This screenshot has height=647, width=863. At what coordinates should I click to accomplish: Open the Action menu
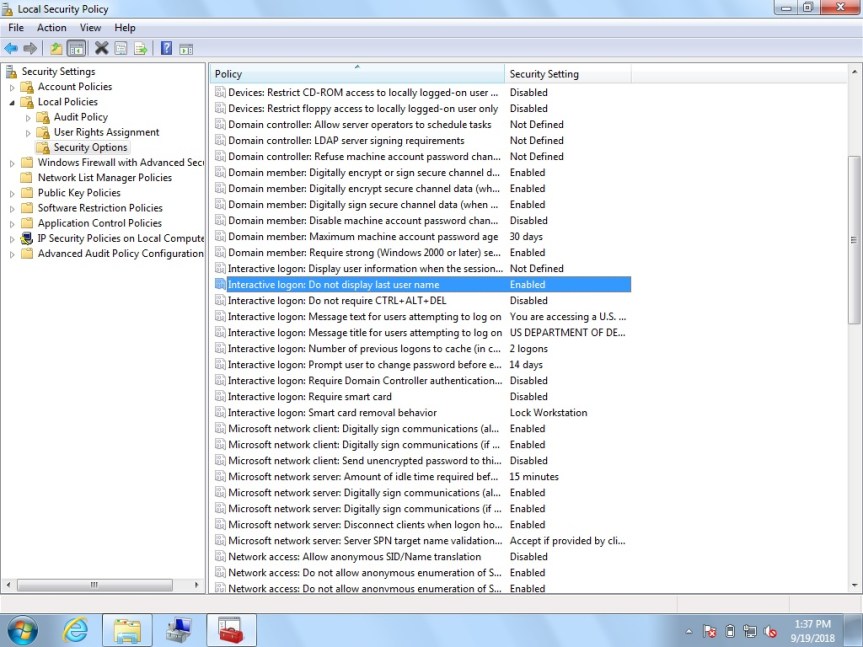[x=51, y=28]
